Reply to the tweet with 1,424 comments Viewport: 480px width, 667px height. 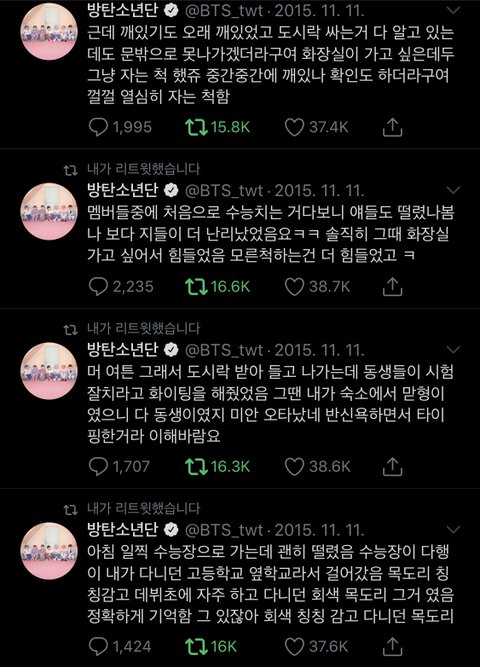point(98,647)
